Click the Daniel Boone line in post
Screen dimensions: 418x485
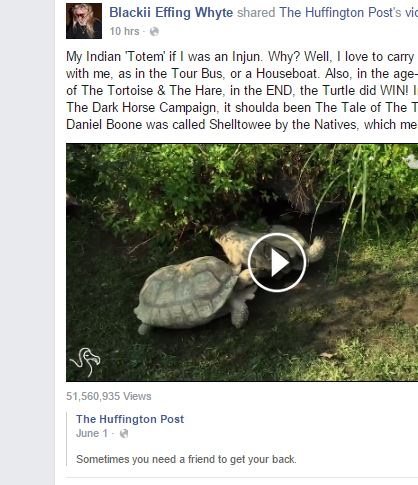pyautogui.click(x=242, y=125)
